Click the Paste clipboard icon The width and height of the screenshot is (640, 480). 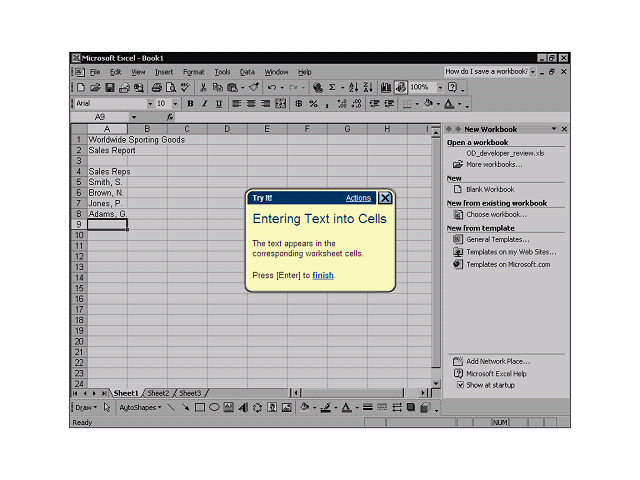point(232,87)
